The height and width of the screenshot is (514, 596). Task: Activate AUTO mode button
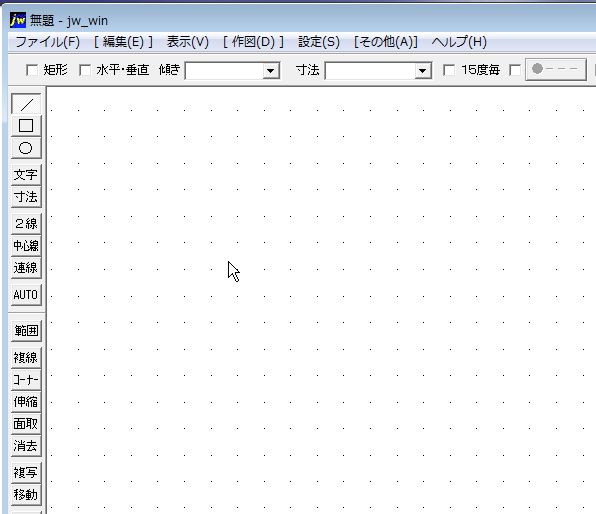coord(26,295)
